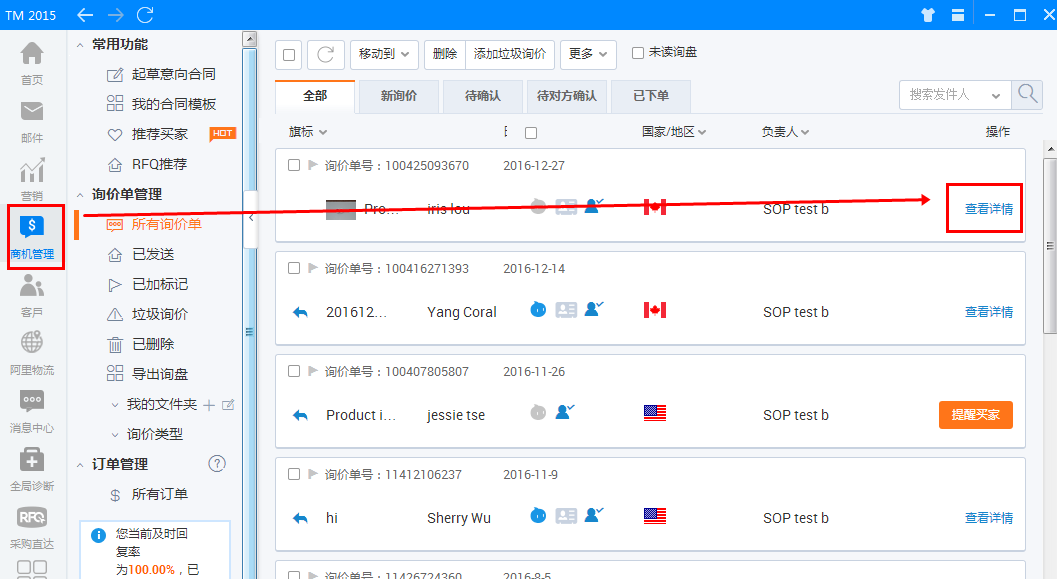Check inquiry 100416271393 checkbox
This screenshot has width=1057, height=579.
tap(294, 268)
